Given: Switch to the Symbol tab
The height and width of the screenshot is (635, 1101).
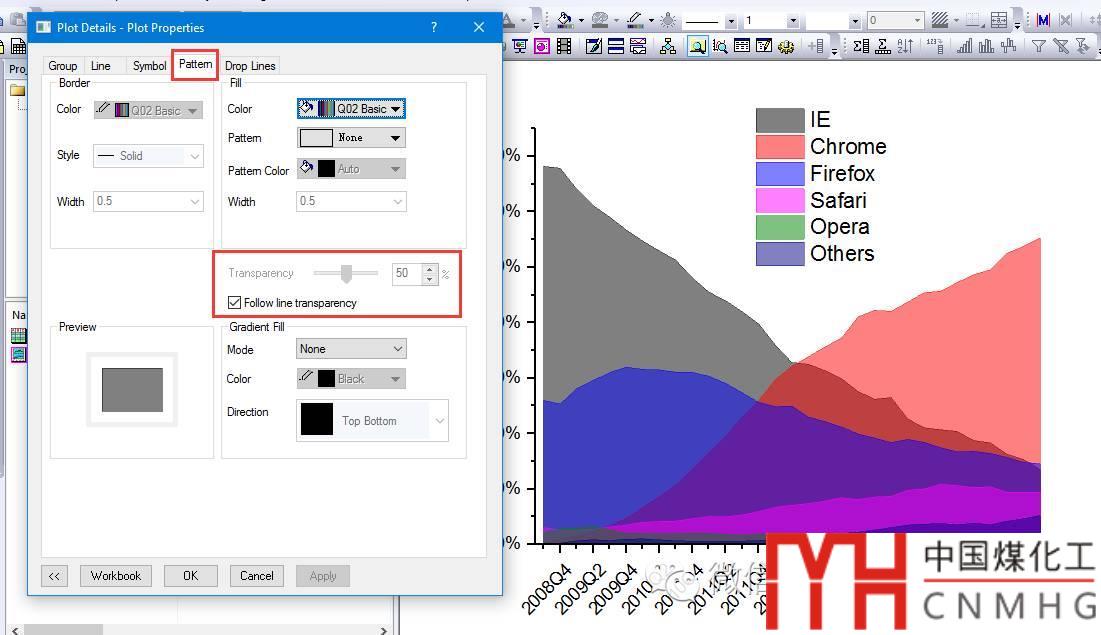Looking at the screenshot, I should coord(149,66).
